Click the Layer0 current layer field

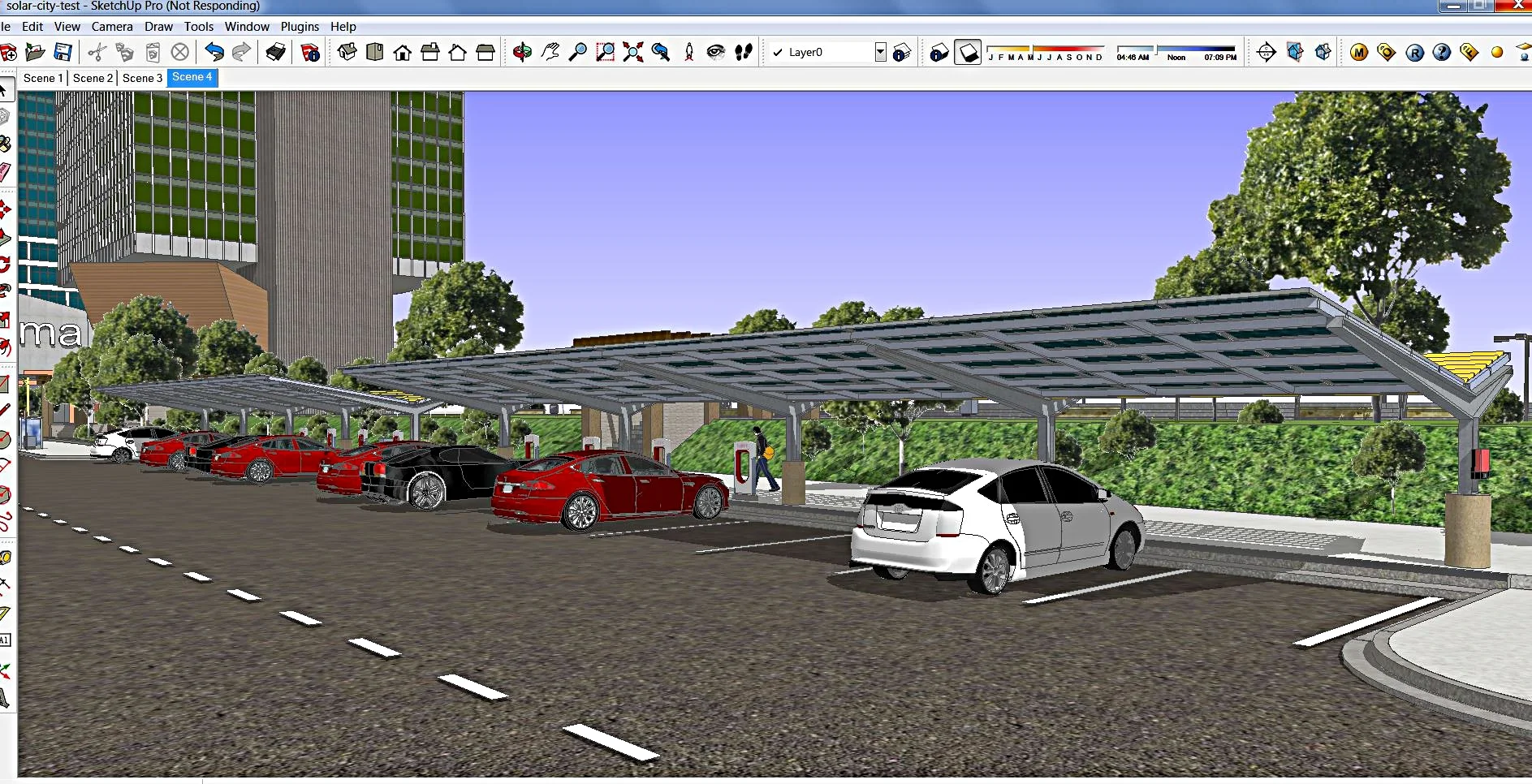828,52
